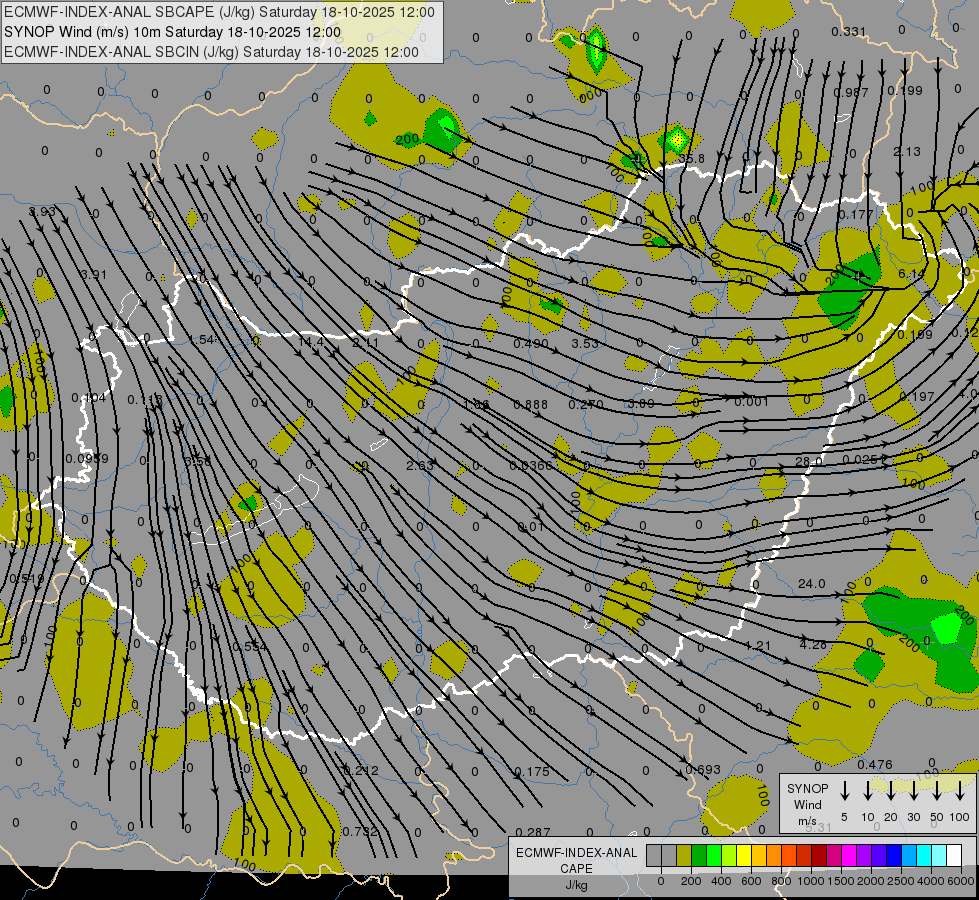Click the SYNOP Wind 10m title line
This screenshot has width=979, height=900.
pos(172,32)
